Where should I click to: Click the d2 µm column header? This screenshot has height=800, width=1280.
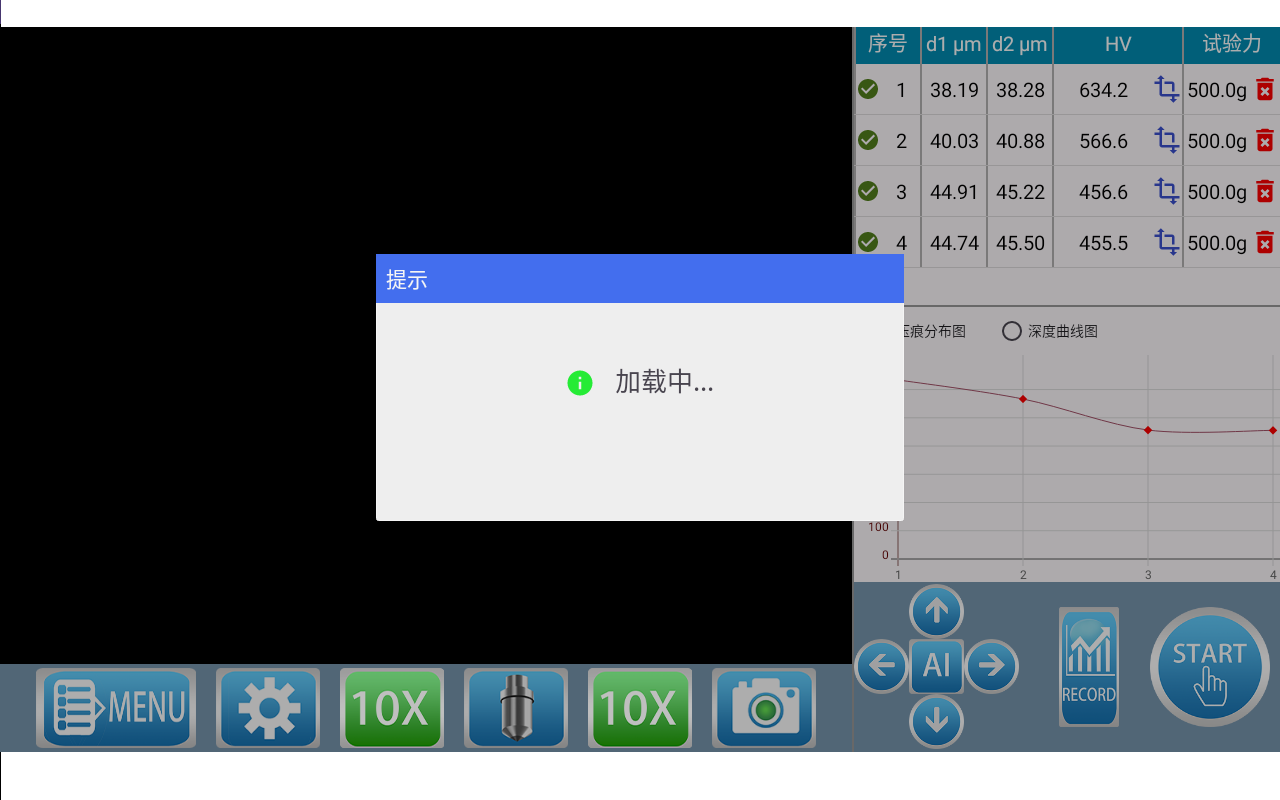[1020, 44]
